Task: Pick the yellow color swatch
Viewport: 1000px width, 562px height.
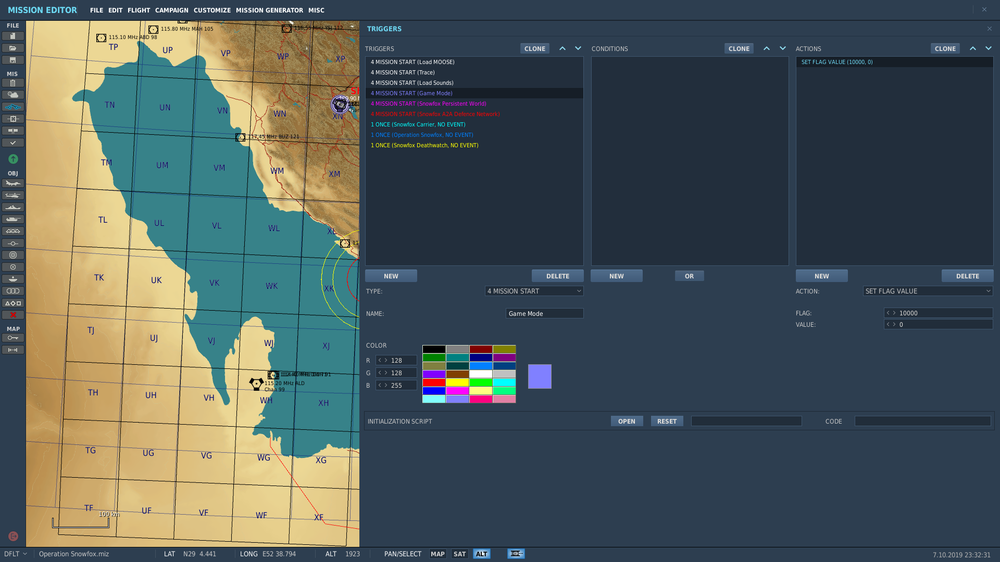Action: click(457, 383)
